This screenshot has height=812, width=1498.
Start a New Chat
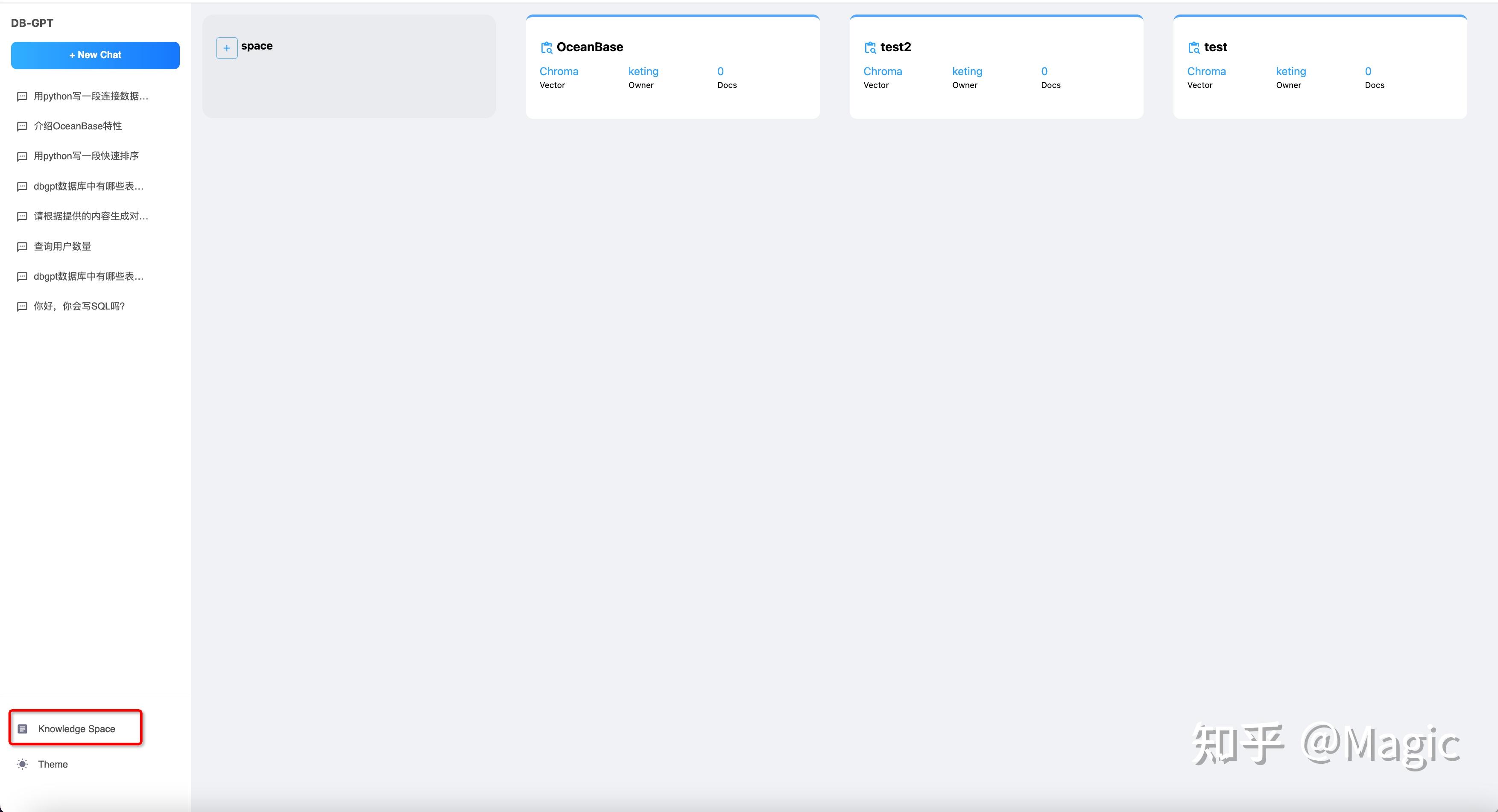pyautogui.click(x=95, y=55)
